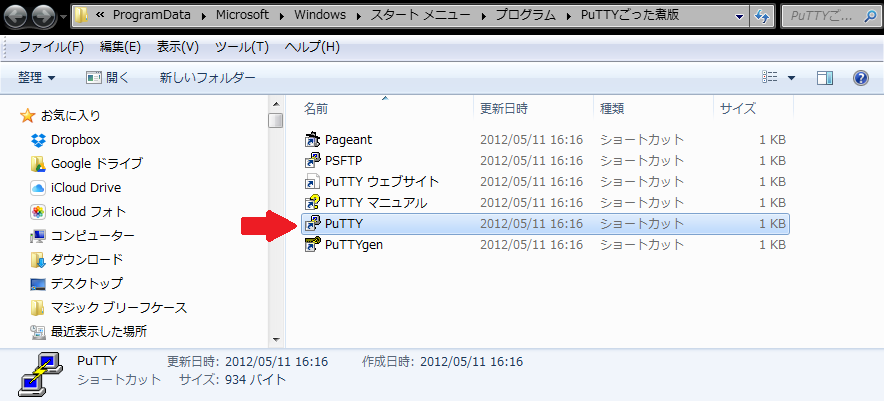Click the PSFTP shortcut icon
This screenshot has width=884, height=401.
(x=312, y=161)
